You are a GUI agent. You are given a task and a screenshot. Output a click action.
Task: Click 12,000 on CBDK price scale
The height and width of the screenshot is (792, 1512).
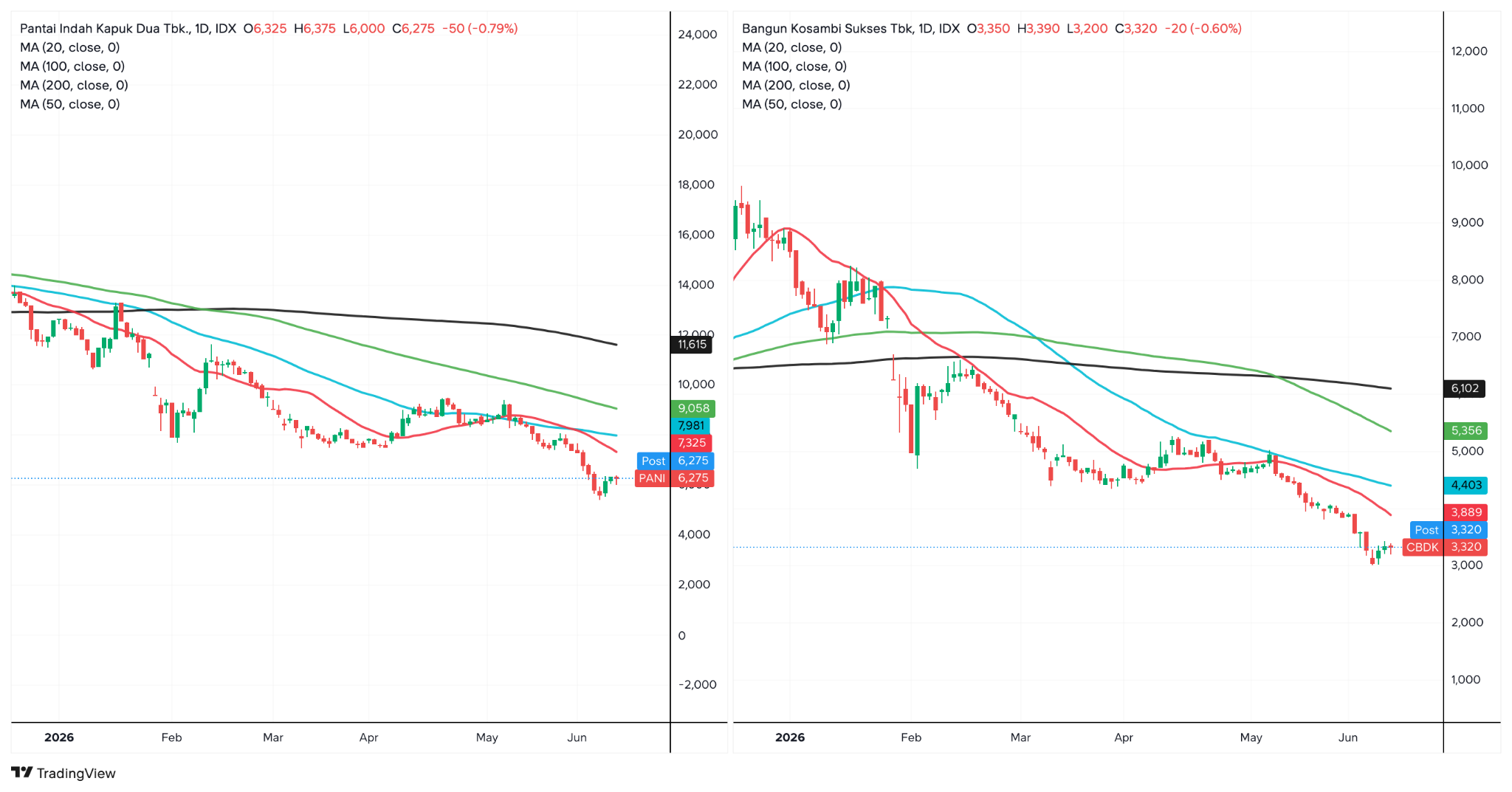(1469, 52)
